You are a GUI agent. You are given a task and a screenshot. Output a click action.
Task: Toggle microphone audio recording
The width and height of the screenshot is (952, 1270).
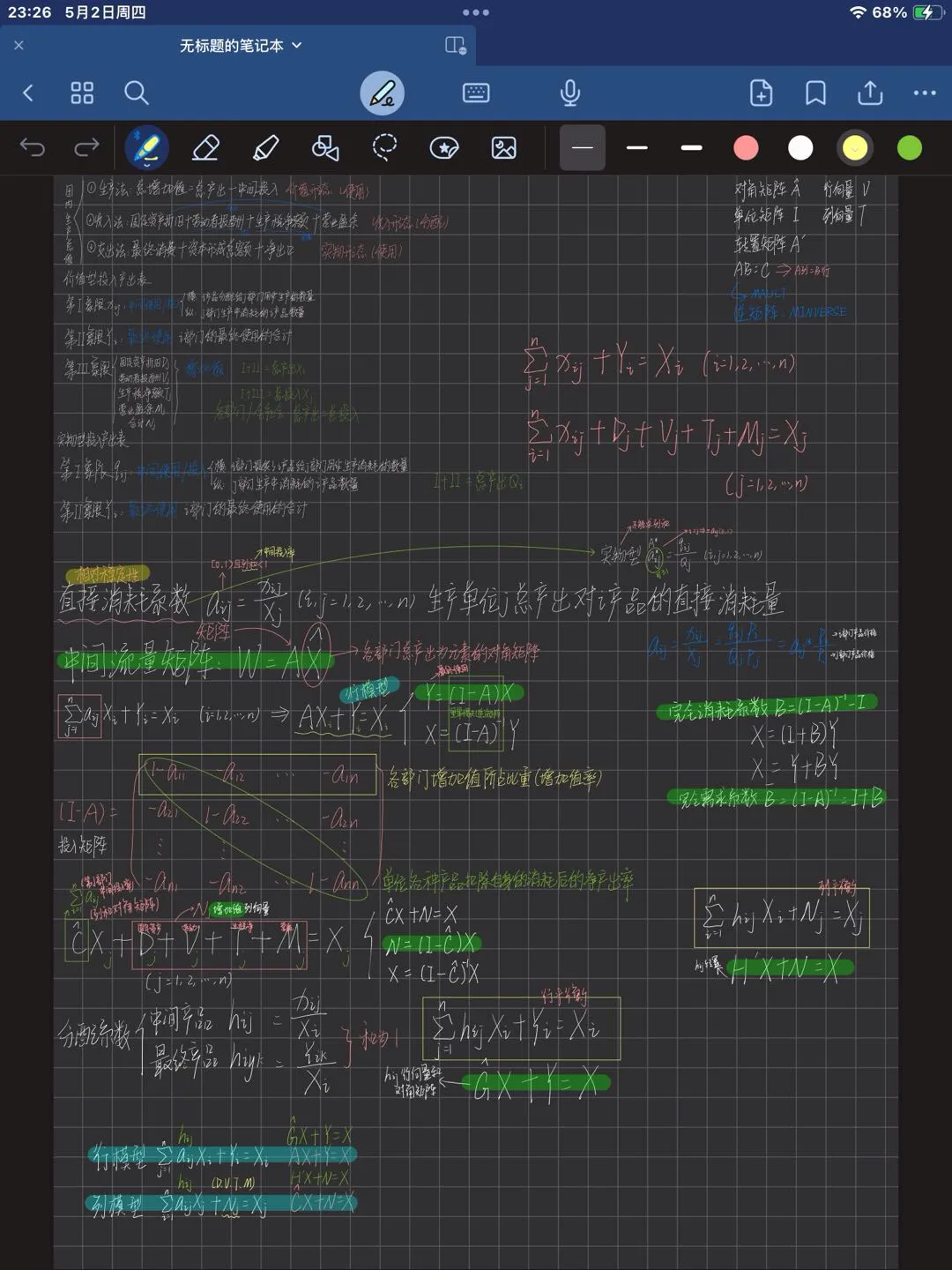click(x=570, y=93)
